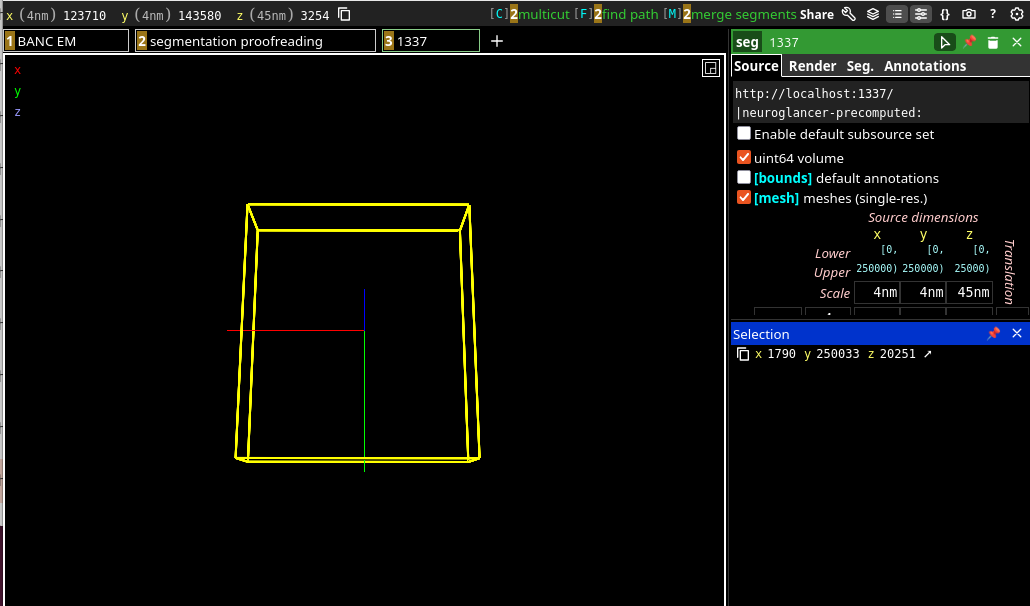This screenshot has width=1030, height=606.
Task: Select the 1337 layer tab
Action: 431,41
